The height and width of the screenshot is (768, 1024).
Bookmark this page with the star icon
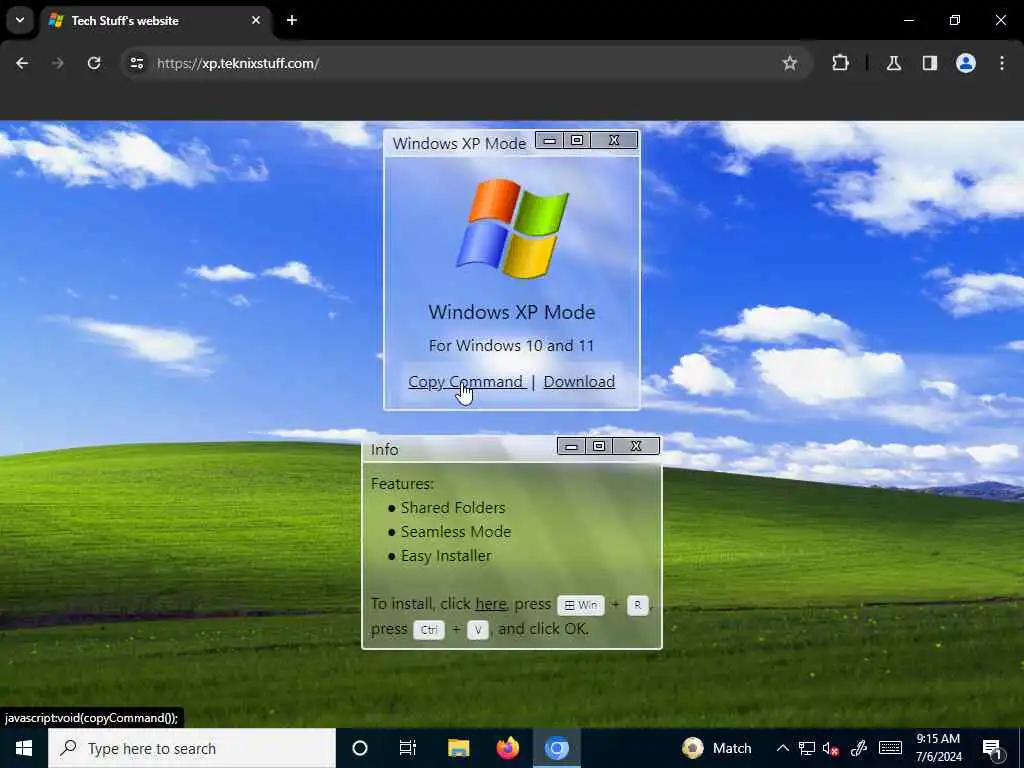pos(790,63)
